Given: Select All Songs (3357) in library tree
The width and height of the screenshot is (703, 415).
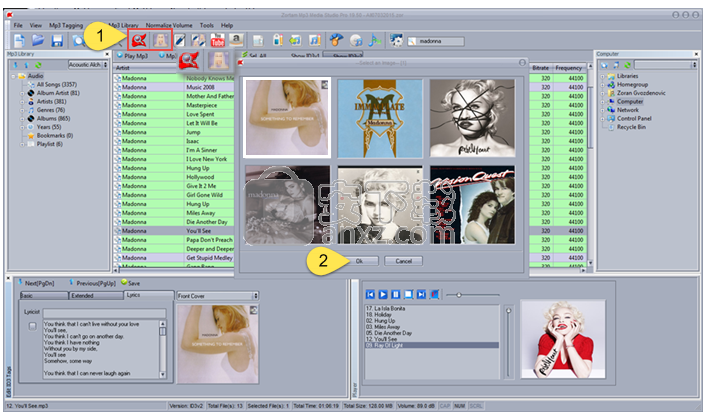Looking at the screenshot, I should (x=56, y=84).
